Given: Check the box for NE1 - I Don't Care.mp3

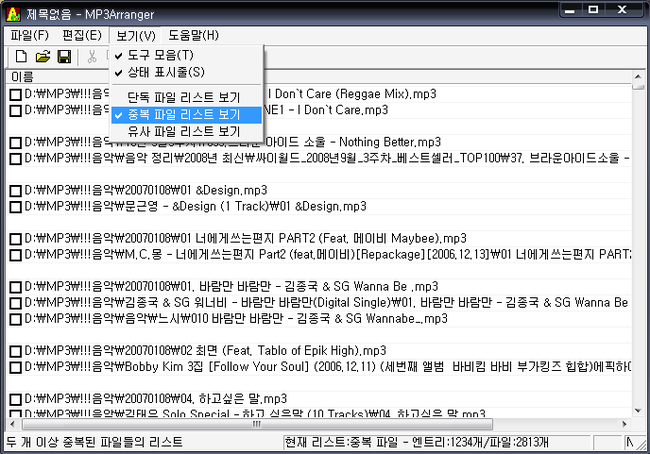Looking at the screenshot, I should [16, 111].
